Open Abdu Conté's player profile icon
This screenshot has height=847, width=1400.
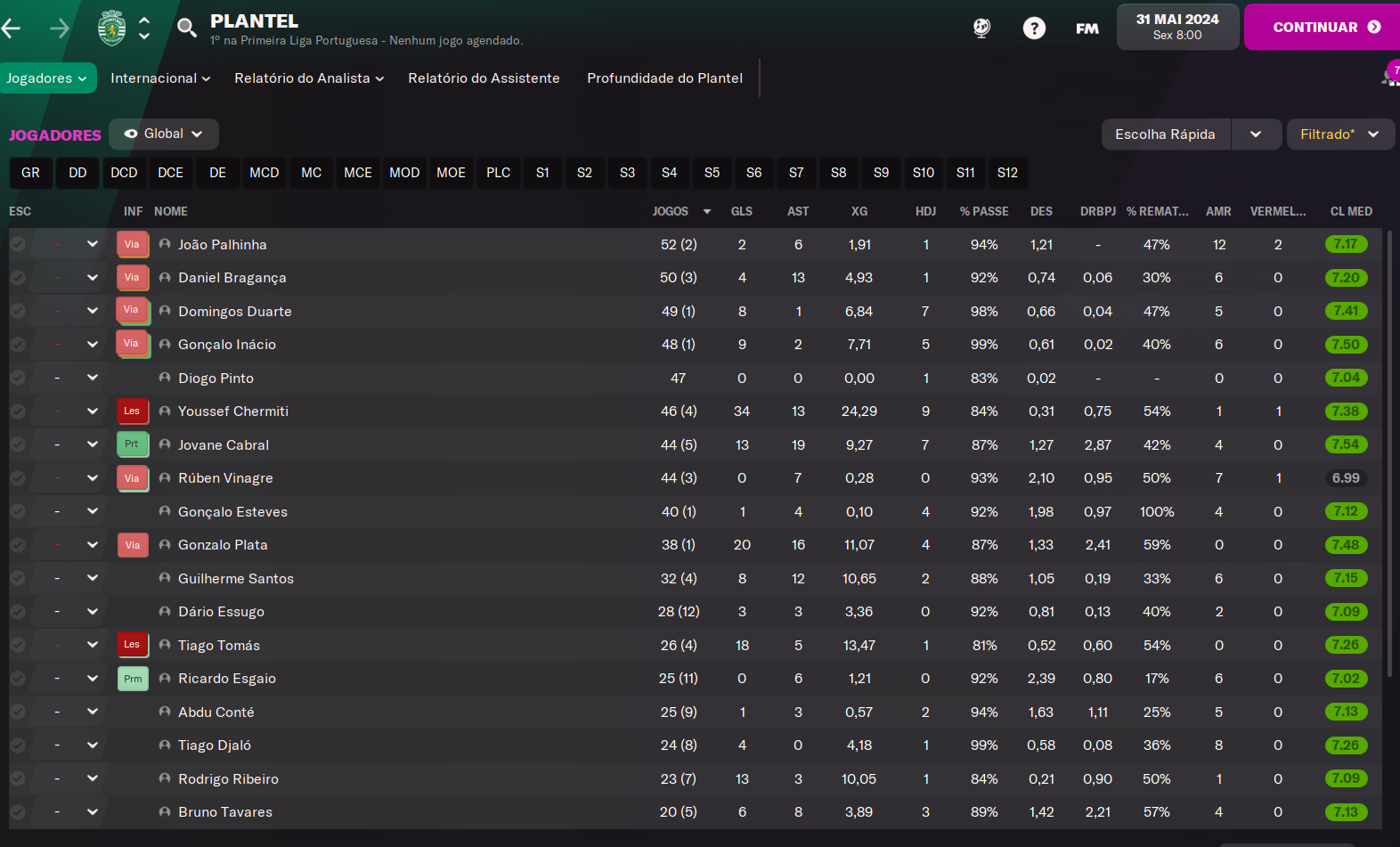(165, 712)
